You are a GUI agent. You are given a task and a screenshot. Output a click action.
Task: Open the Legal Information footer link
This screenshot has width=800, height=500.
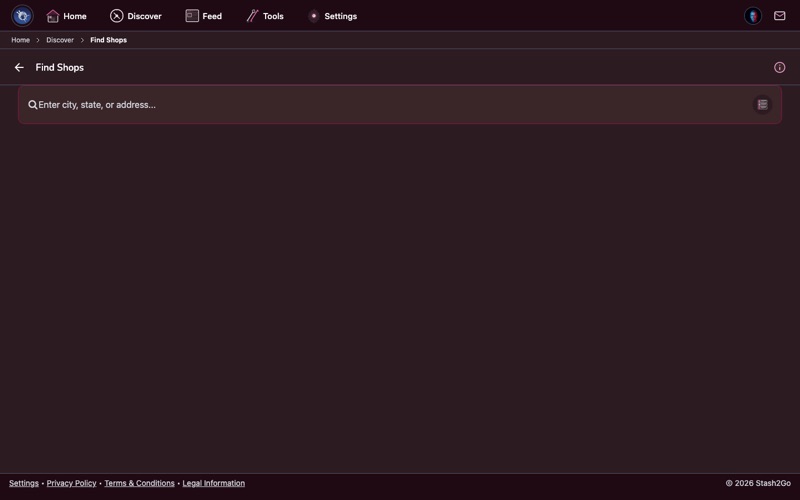[x=213, y=483]
